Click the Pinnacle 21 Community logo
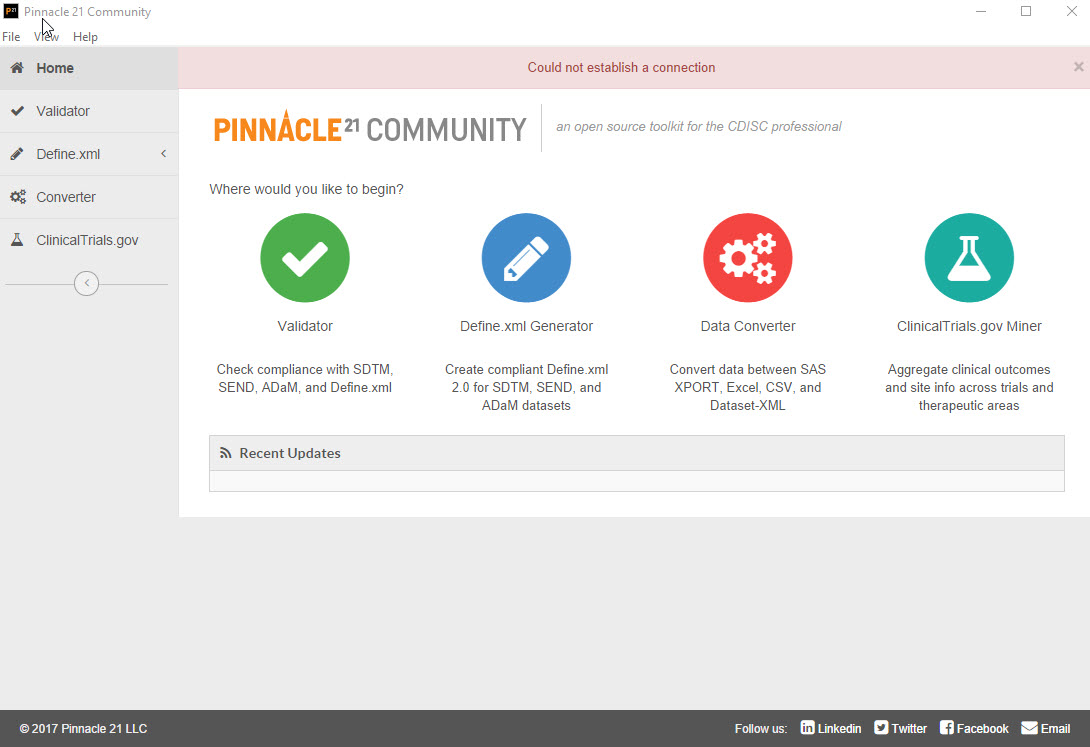 pyautogui.click(x=370, y=128)
